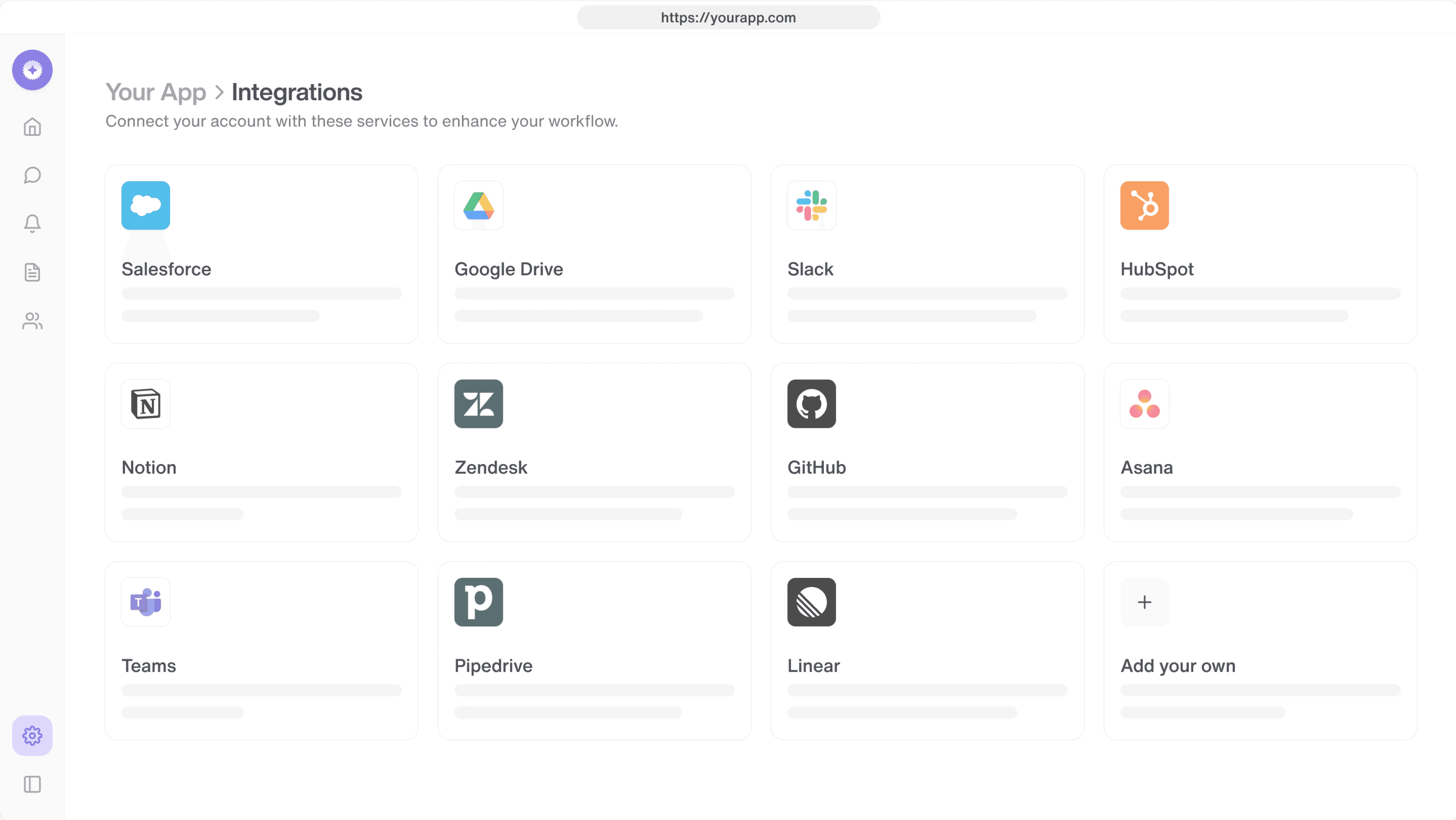Click the Google Drive icon
This screenshot has width=1456, height=820.
[x=479, y=206]
